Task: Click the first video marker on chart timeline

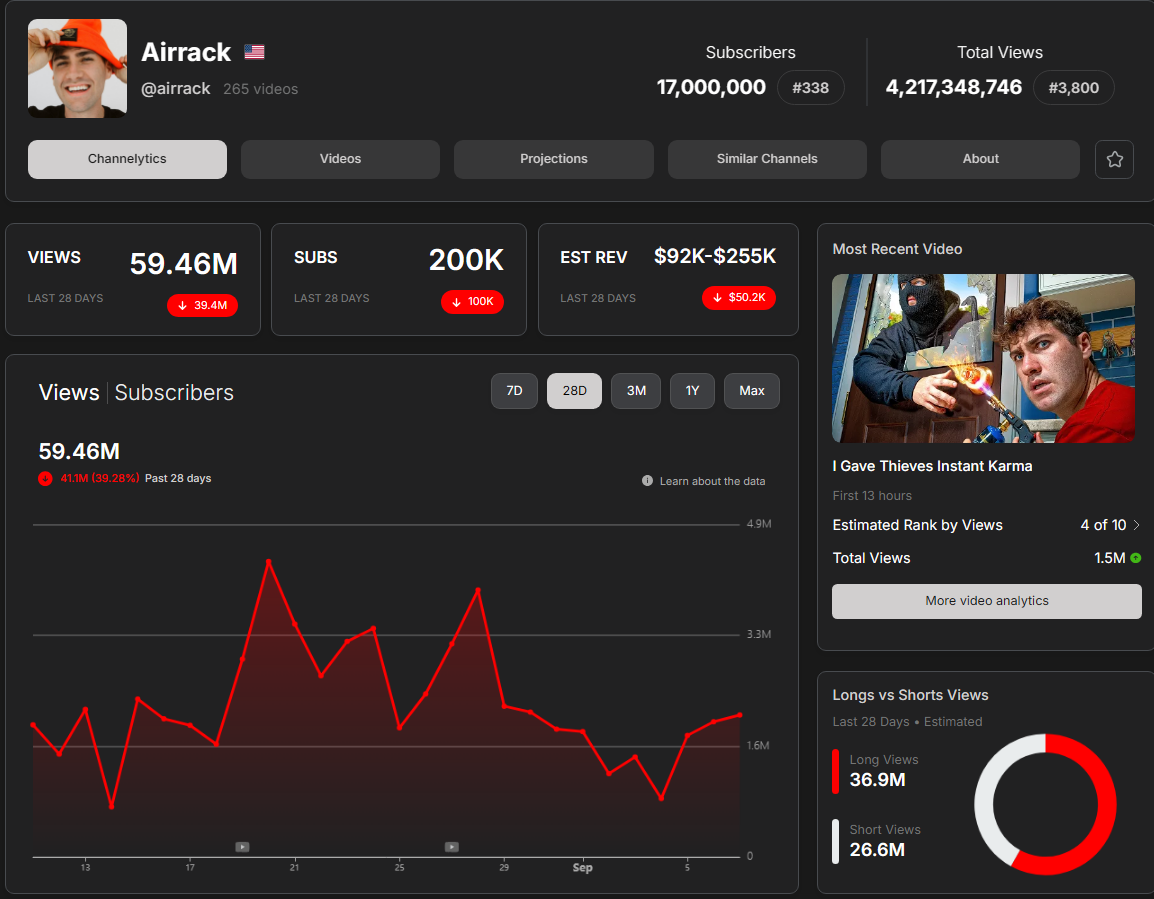Action: (242, 847)
